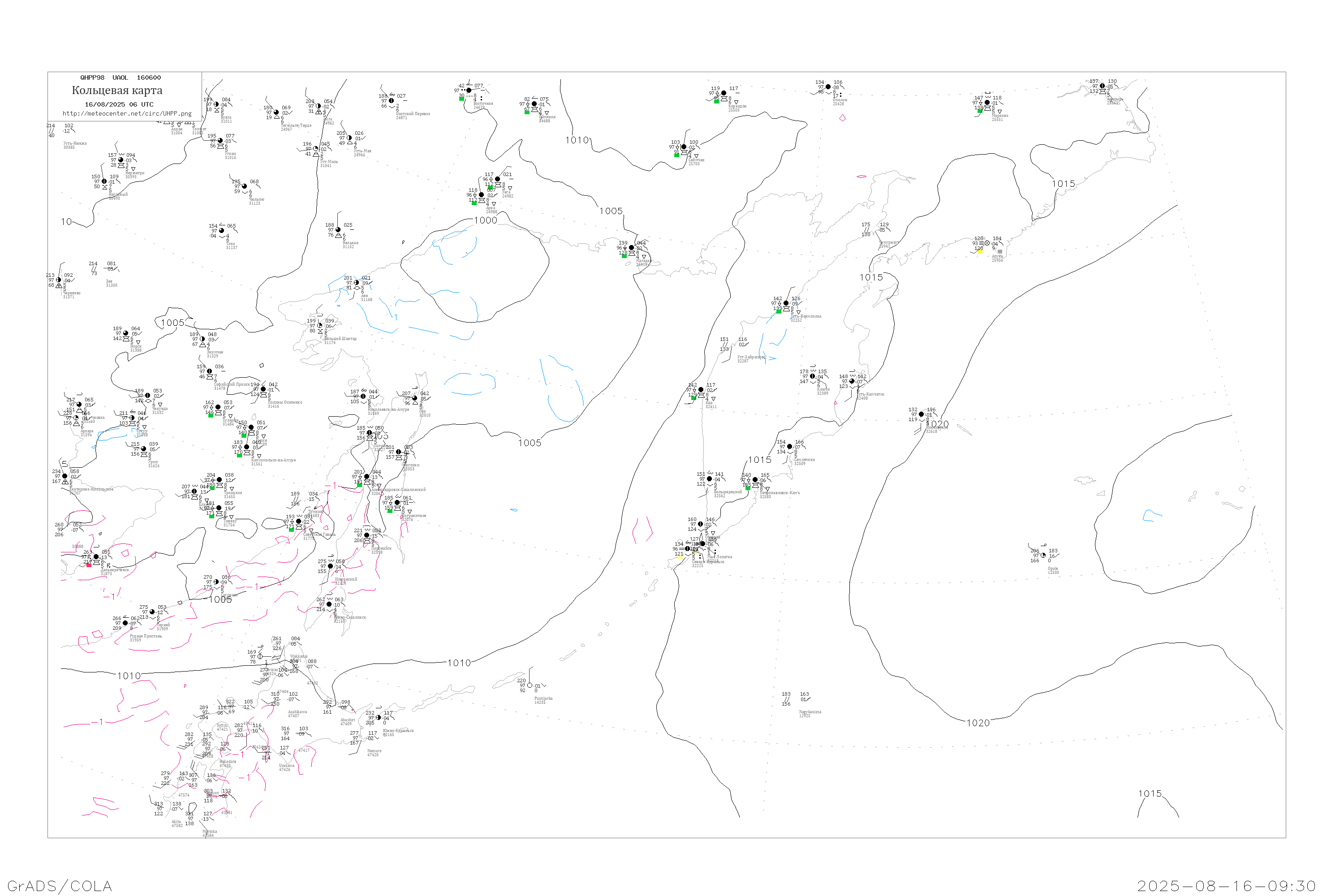
Task: Click the Чюльбю station circle marker
Action: point(245,186)
